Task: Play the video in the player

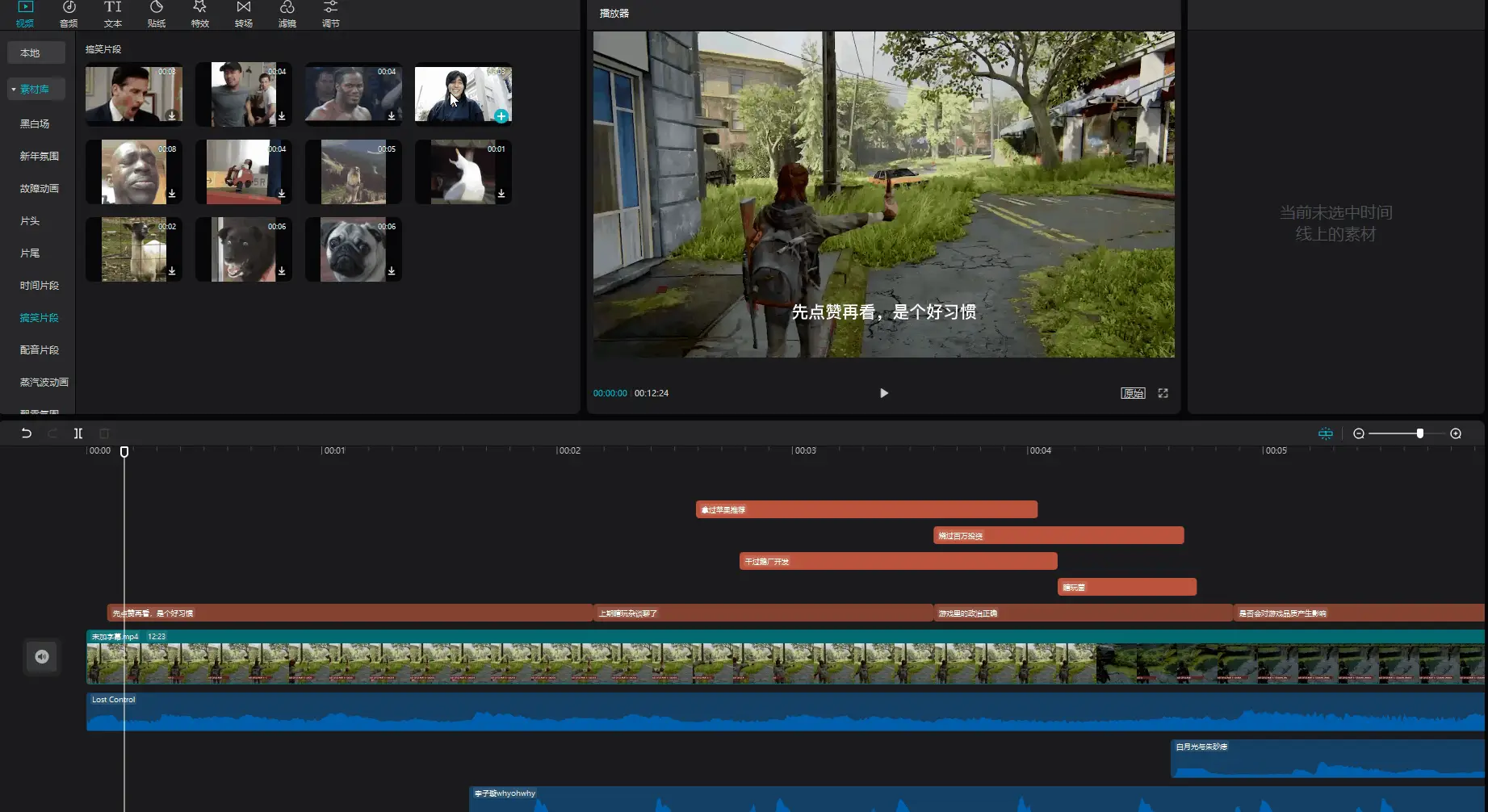Action: [884, 393]
